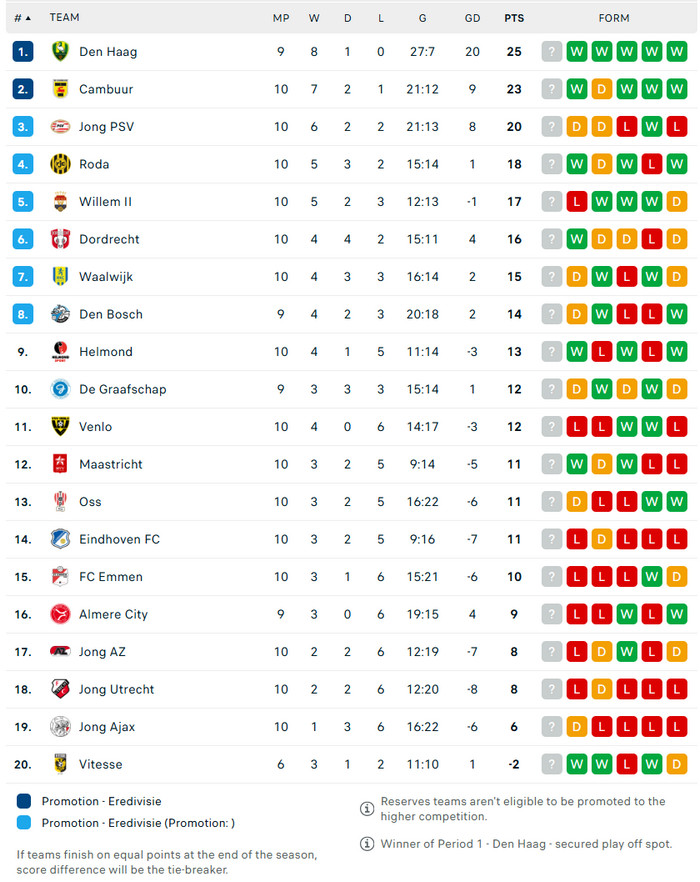Click the dark blue Promotion - Eredivisie swatch
Image resolution: width=700 pixels, height=882 pixels.
click(24, 801)
